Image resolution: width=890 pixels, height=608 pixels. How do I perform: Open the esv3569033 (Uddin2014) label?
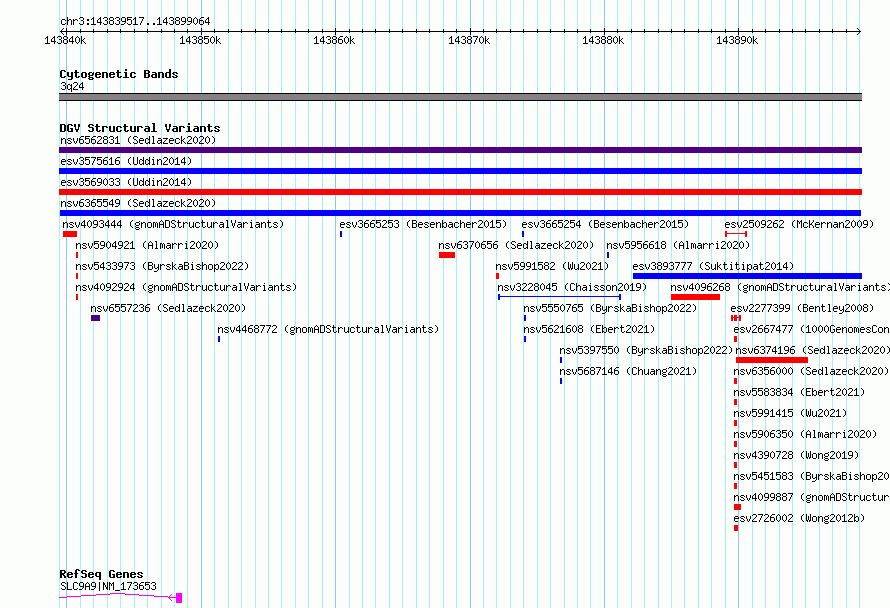[126, 182]
